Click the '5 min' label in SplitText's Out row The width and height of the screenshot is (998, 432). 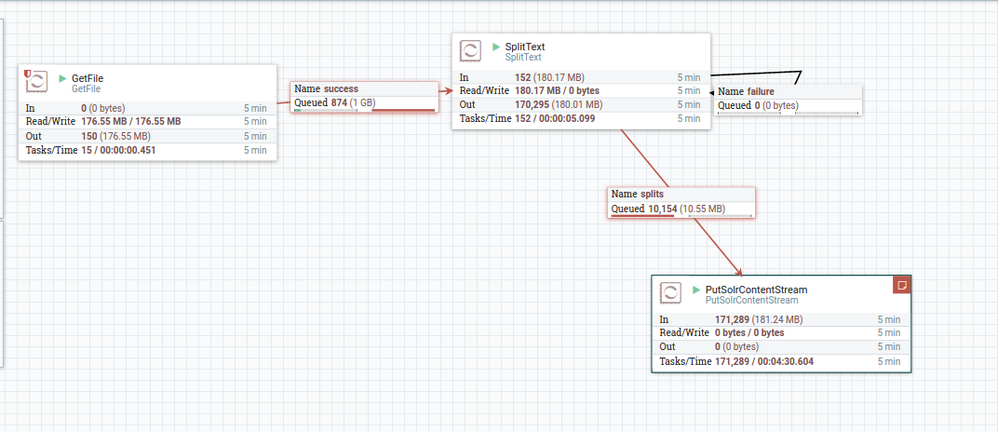pyautogui.click(x=689, y=104)
